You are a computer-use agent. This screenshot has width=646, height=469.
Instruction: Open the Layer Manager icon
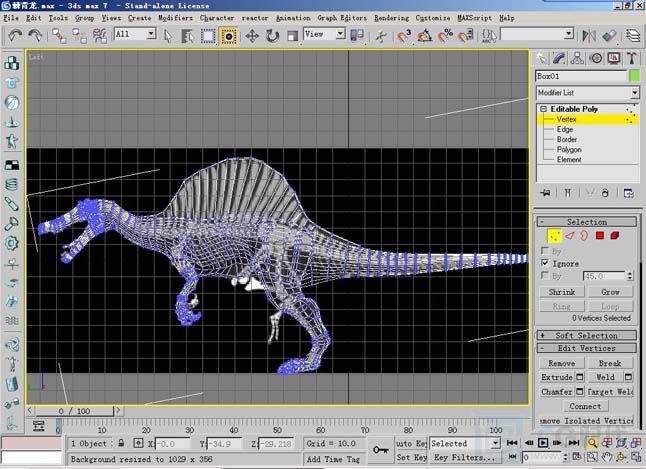633,36
